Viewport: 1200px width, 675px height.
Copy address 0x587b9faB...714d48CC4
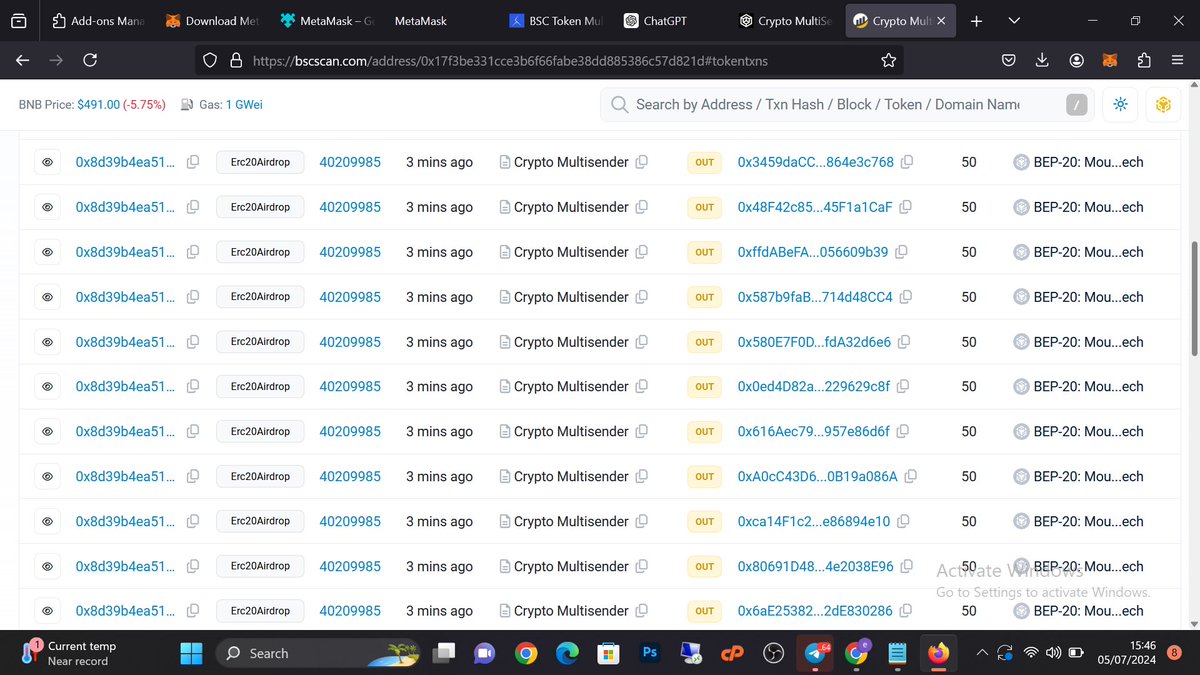905,297
